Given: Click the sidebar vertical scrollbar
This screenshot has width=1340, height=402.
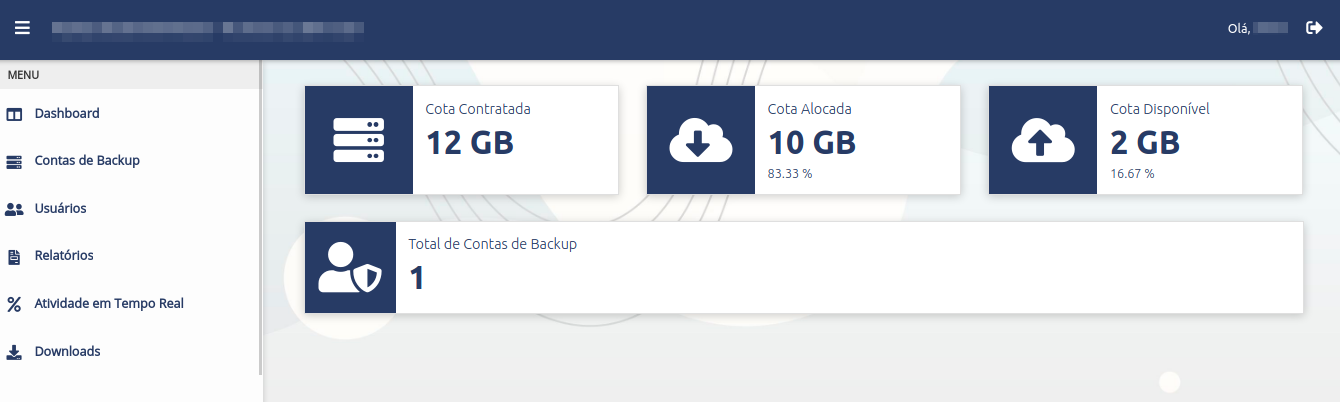Looking at the screenshot, I should coord(261,218).
